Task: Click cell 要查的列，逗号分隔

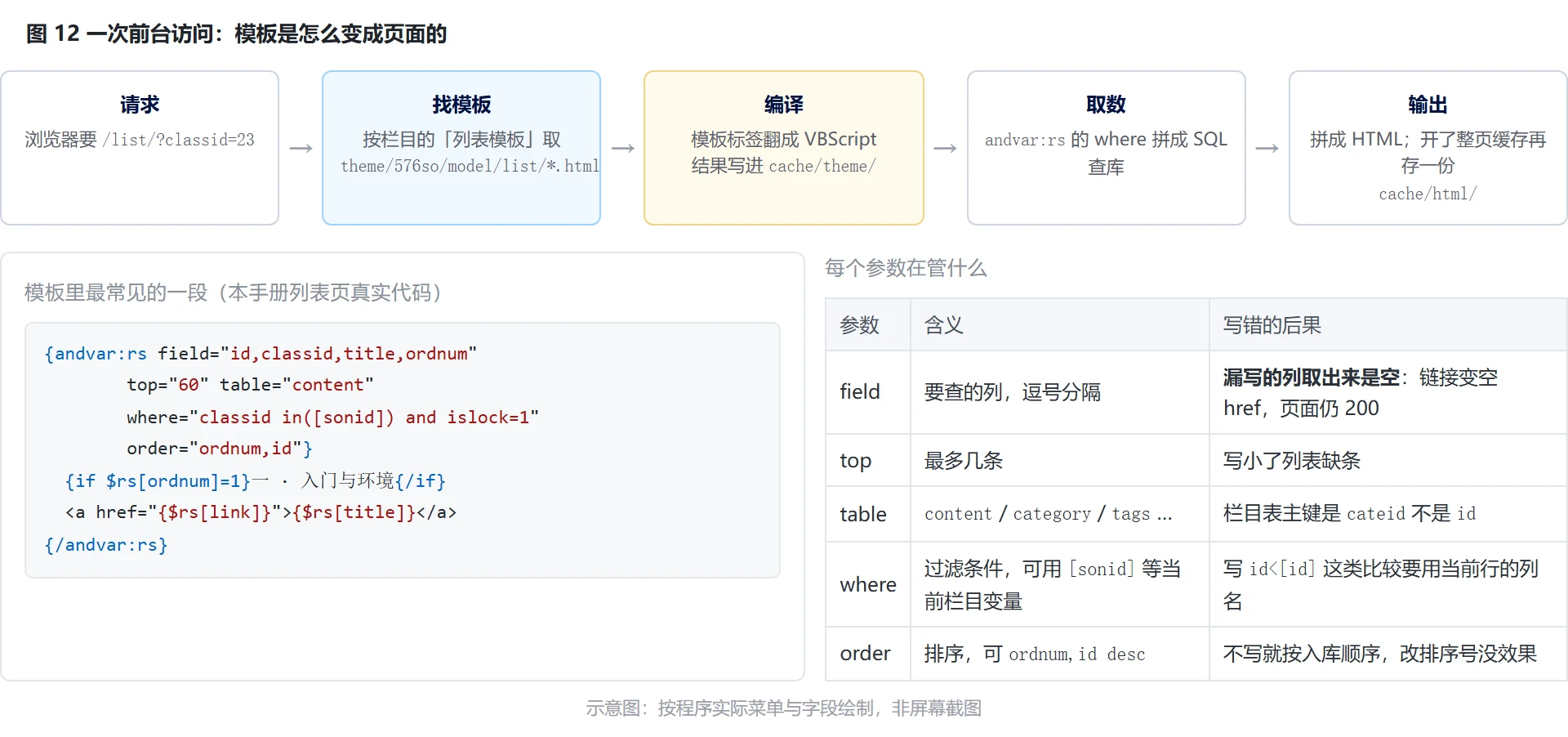Action: (1060, 392)
